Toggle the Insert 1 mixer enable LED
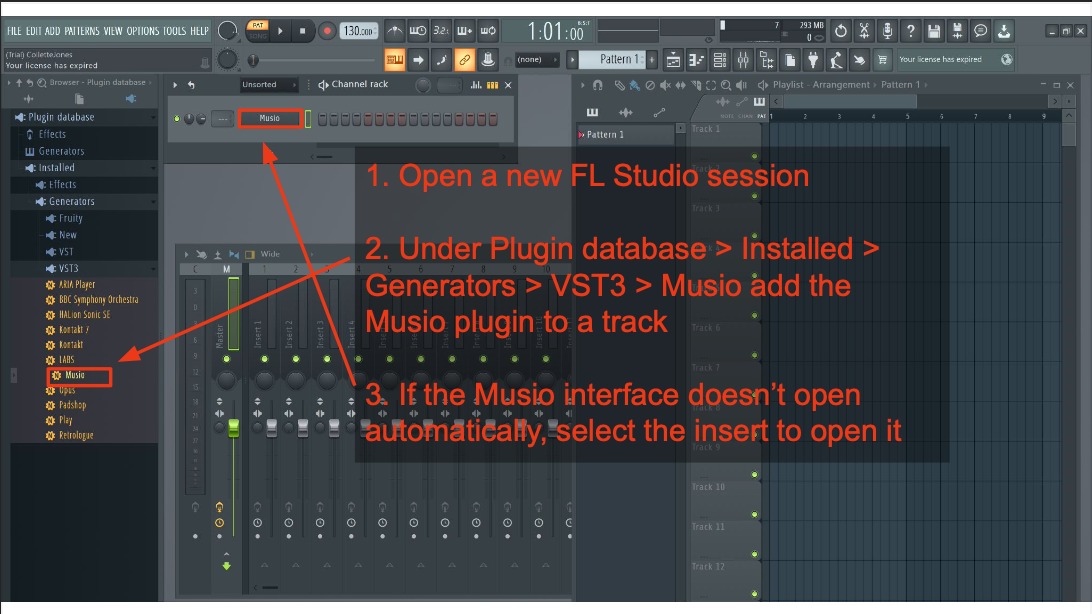Viewport: 1092px width, 614px height. click(x=264, y=359)
